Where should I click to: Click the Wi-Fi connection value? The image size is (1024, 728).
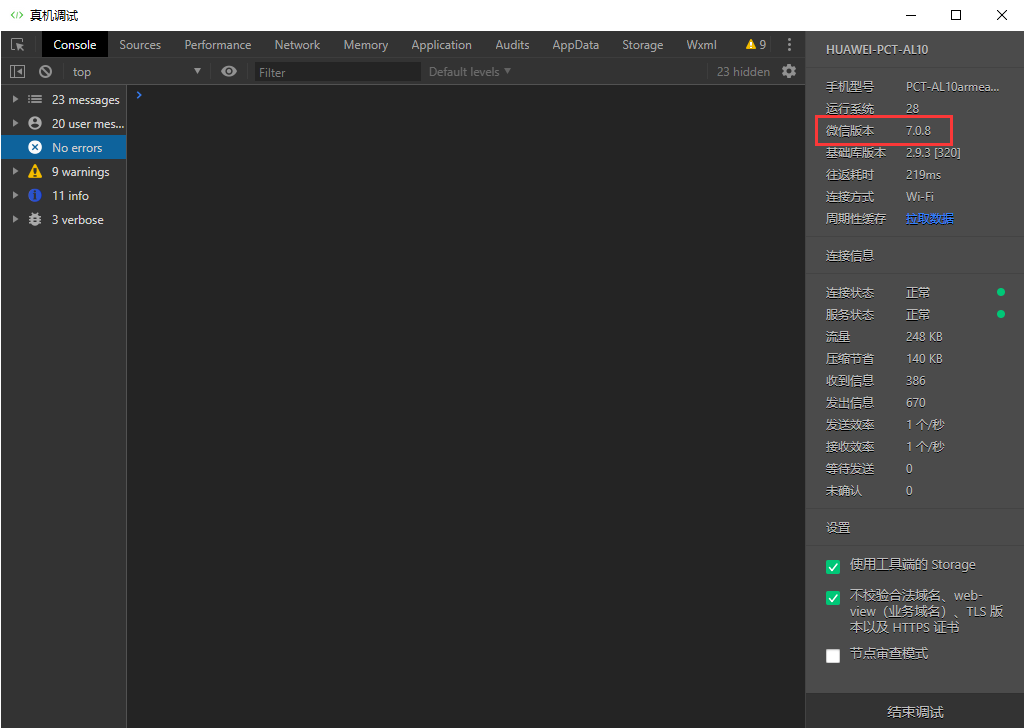tap(920, 197)
